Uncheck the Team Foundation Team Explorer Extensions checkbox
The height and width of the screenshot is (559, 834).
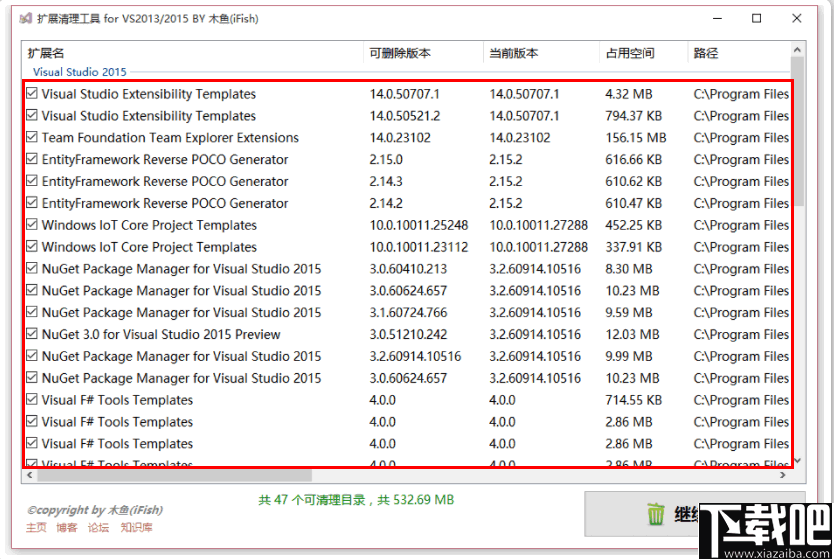pos(32,137)
